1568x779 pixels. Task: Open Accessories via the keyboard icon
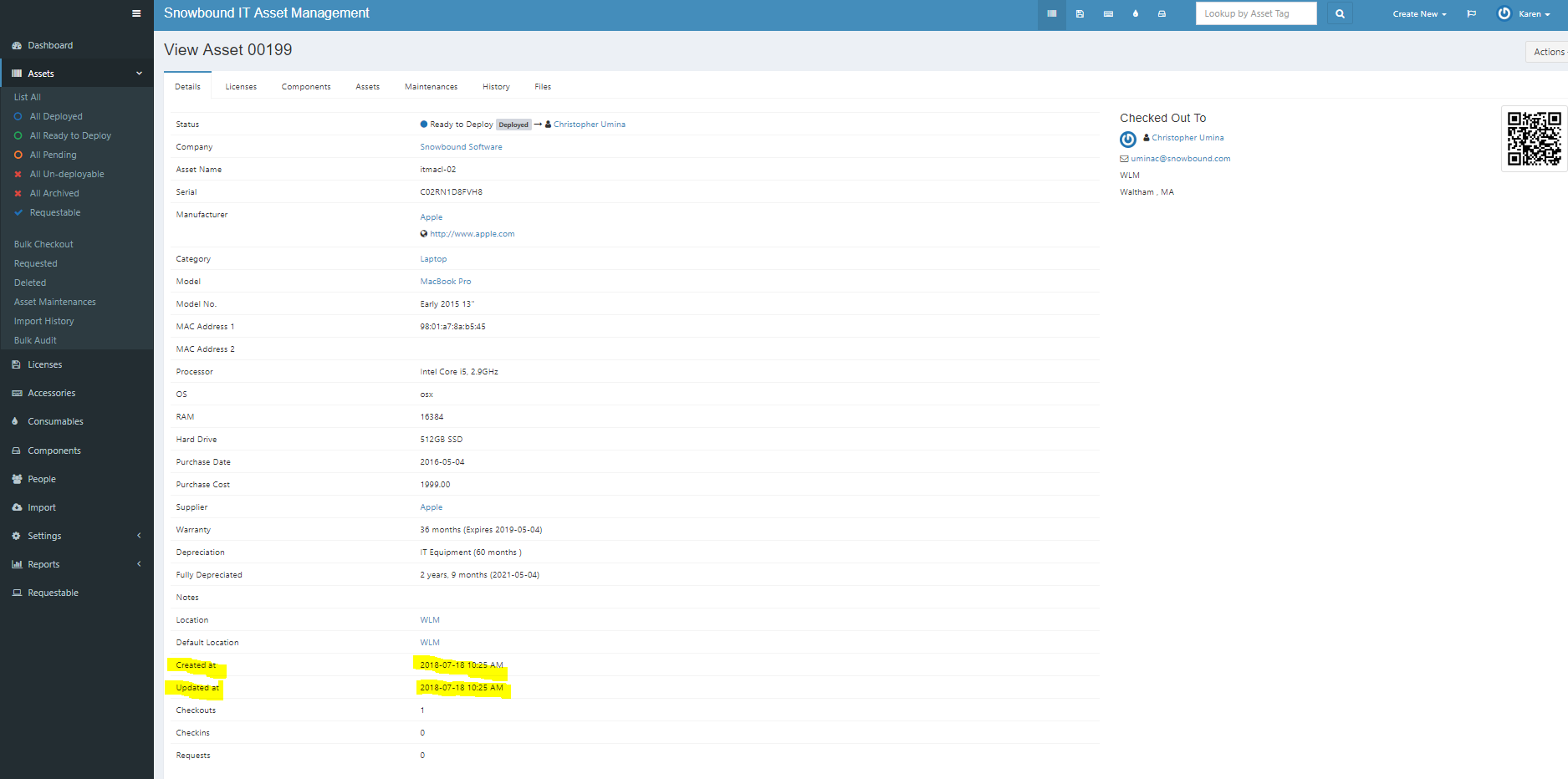pyautogui.click(x=1107, y=13)
